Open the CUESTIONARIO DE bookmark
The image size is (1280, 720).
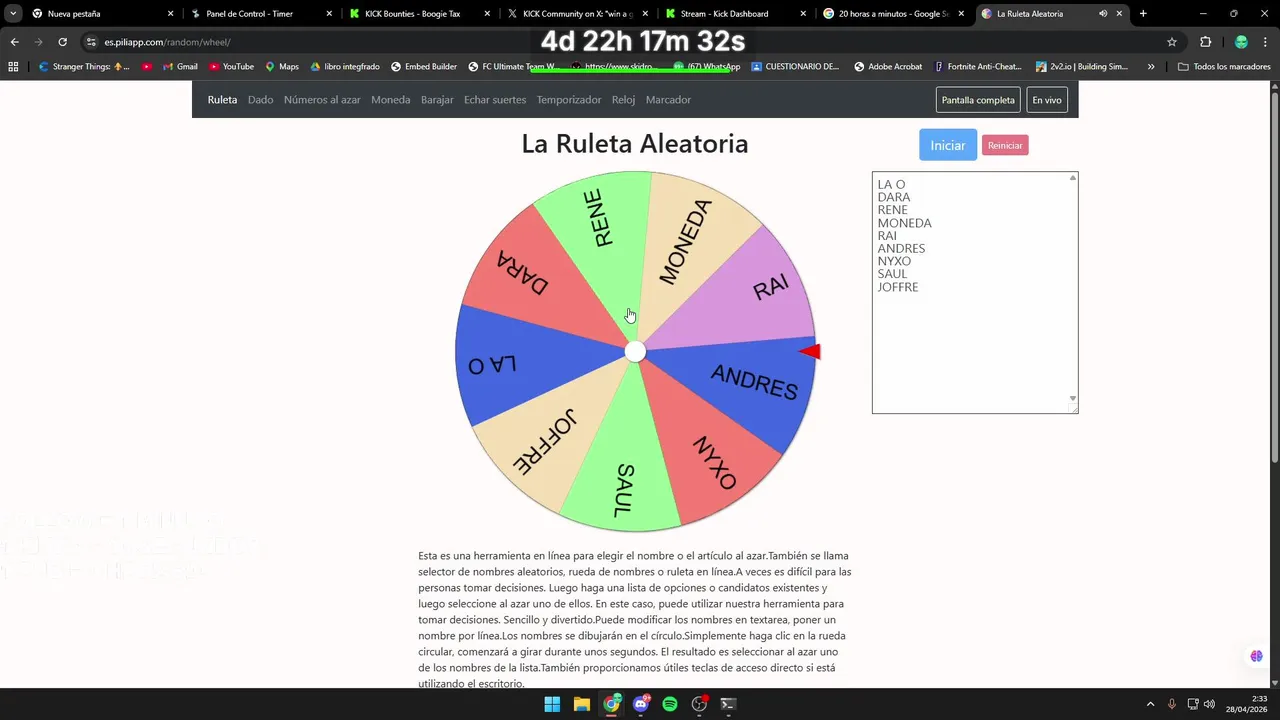point(795,67)
